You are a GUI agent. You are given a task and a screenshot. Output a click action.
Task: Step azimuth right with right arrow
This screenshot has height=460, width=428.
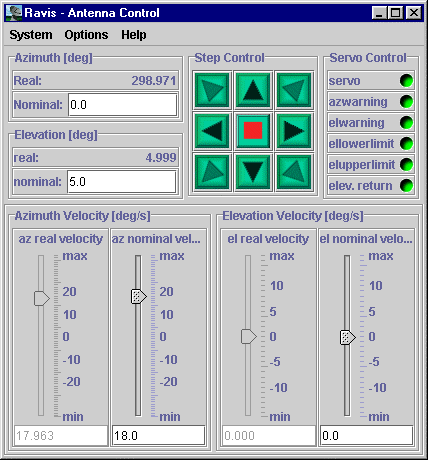[x=294, y=131]
